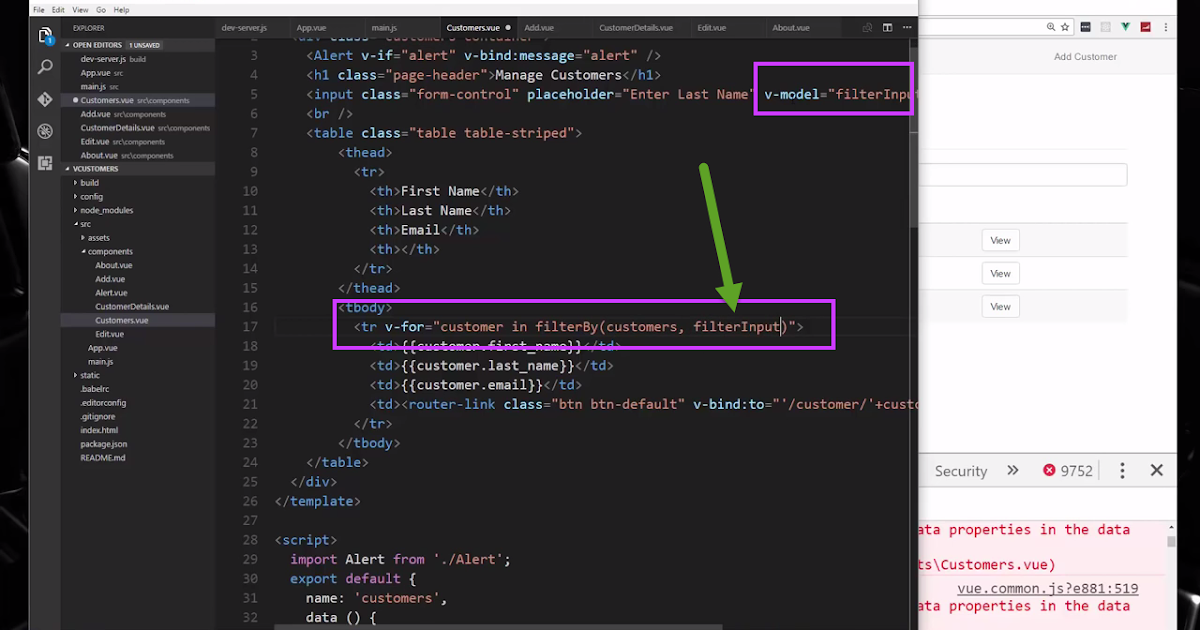
Task: Open the Vue devtools extension icon
Action: [x=1126, y=27]
